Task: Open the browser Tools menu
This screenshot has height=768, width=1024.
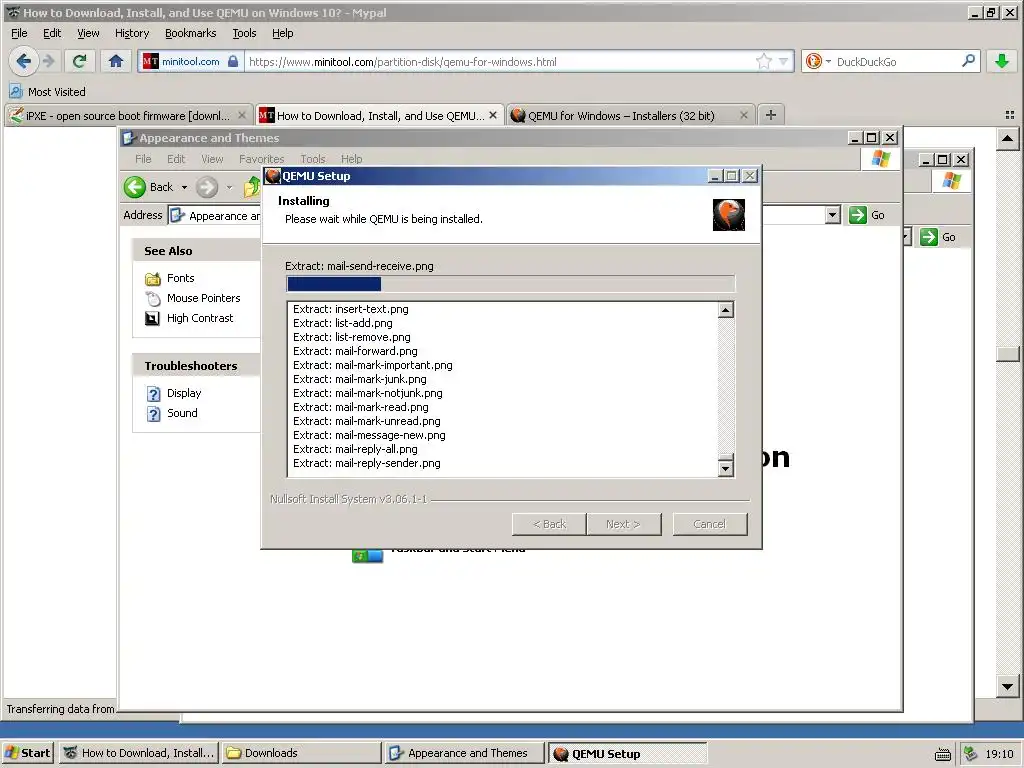Action: click(x=244, y=33)
